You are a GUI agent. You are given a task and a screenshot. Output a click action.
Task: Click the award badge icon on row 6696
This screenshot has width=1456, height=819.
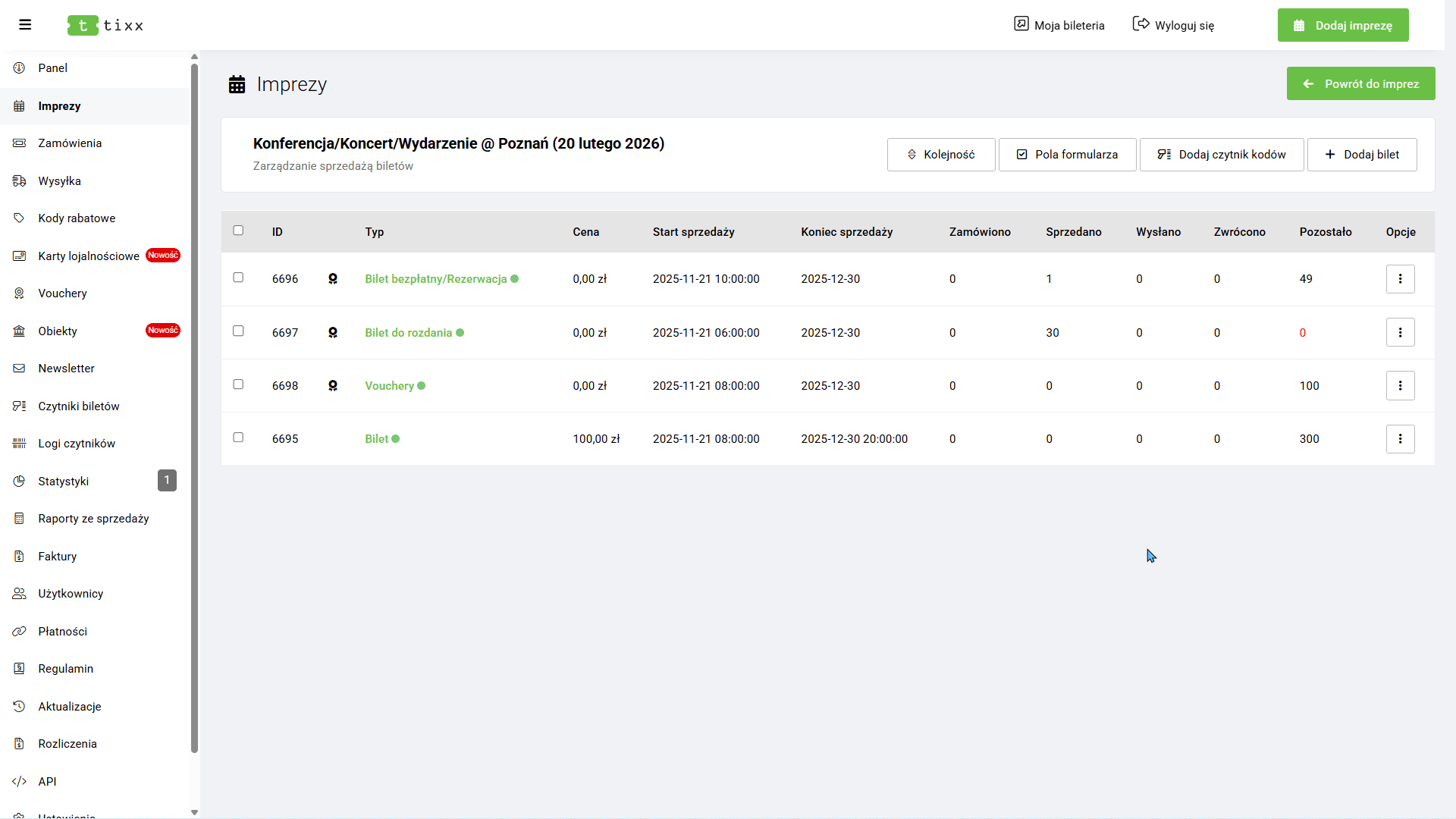[x=333, y=279]
